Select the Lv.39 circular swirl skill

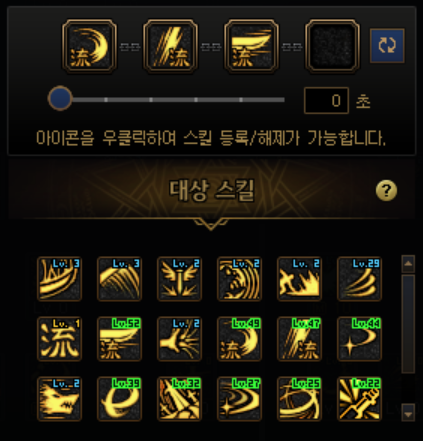point(119,399)
